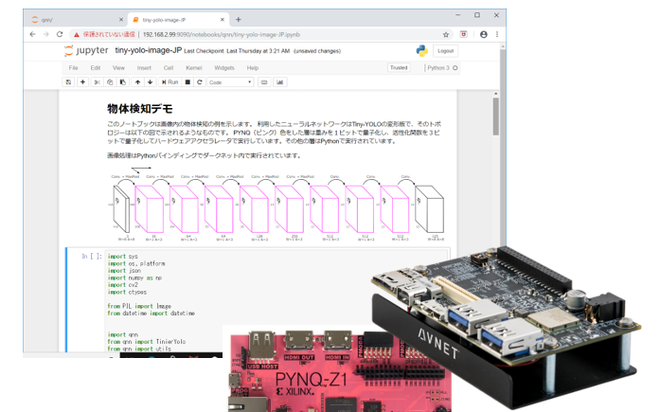Click the bar chart toolbar icon

[x=280, y=82]
